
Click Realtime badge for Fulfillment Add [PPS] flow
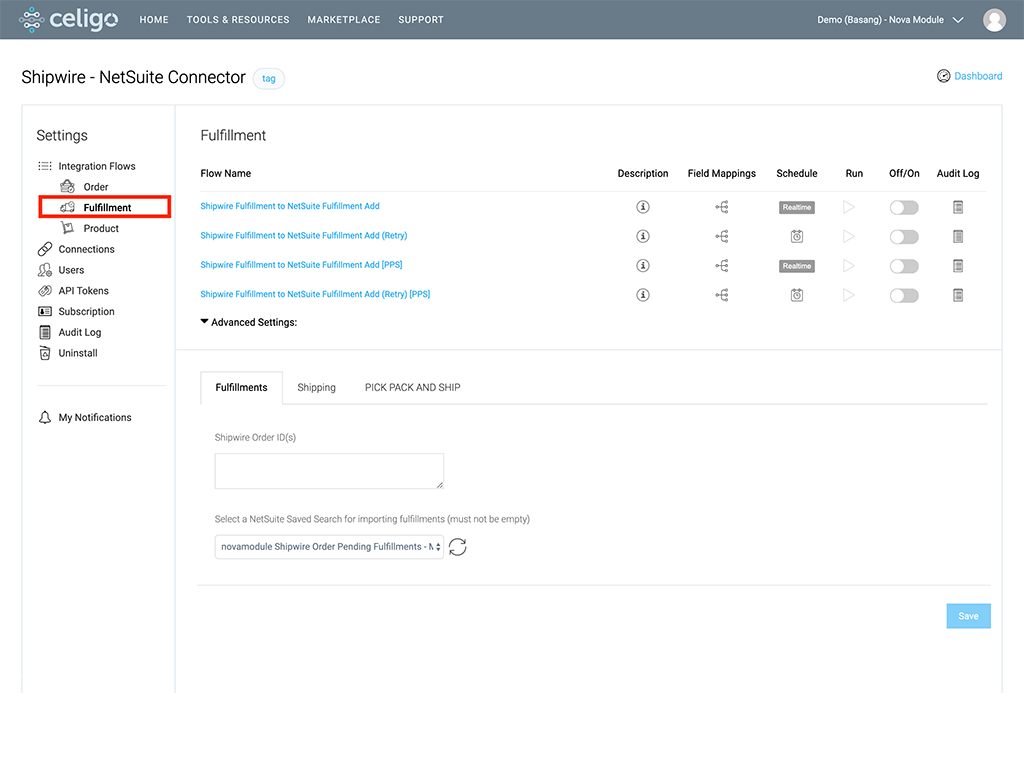click(x=797, y=266)
